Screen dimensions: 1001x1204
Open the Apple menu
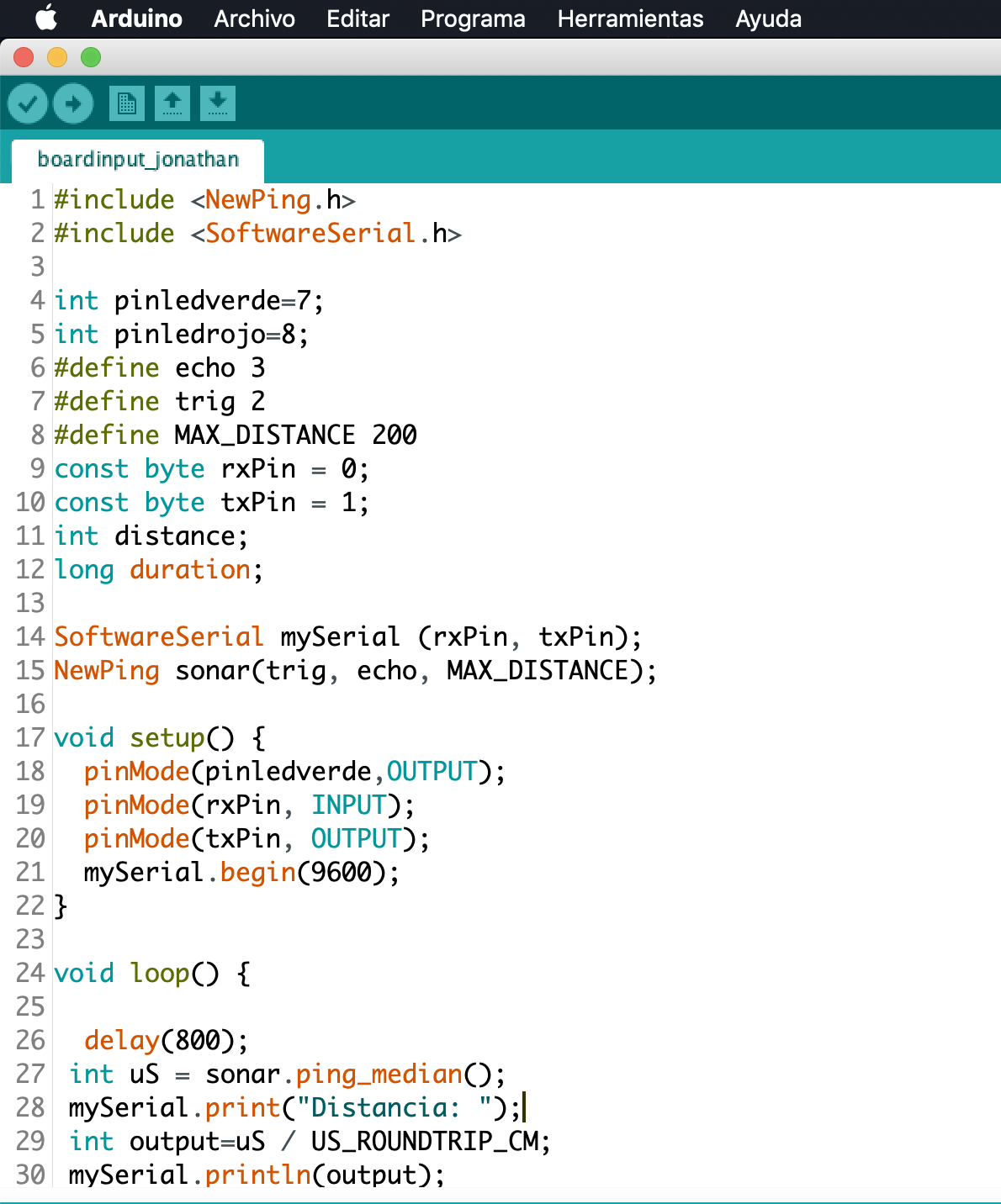tap(47, 18)
